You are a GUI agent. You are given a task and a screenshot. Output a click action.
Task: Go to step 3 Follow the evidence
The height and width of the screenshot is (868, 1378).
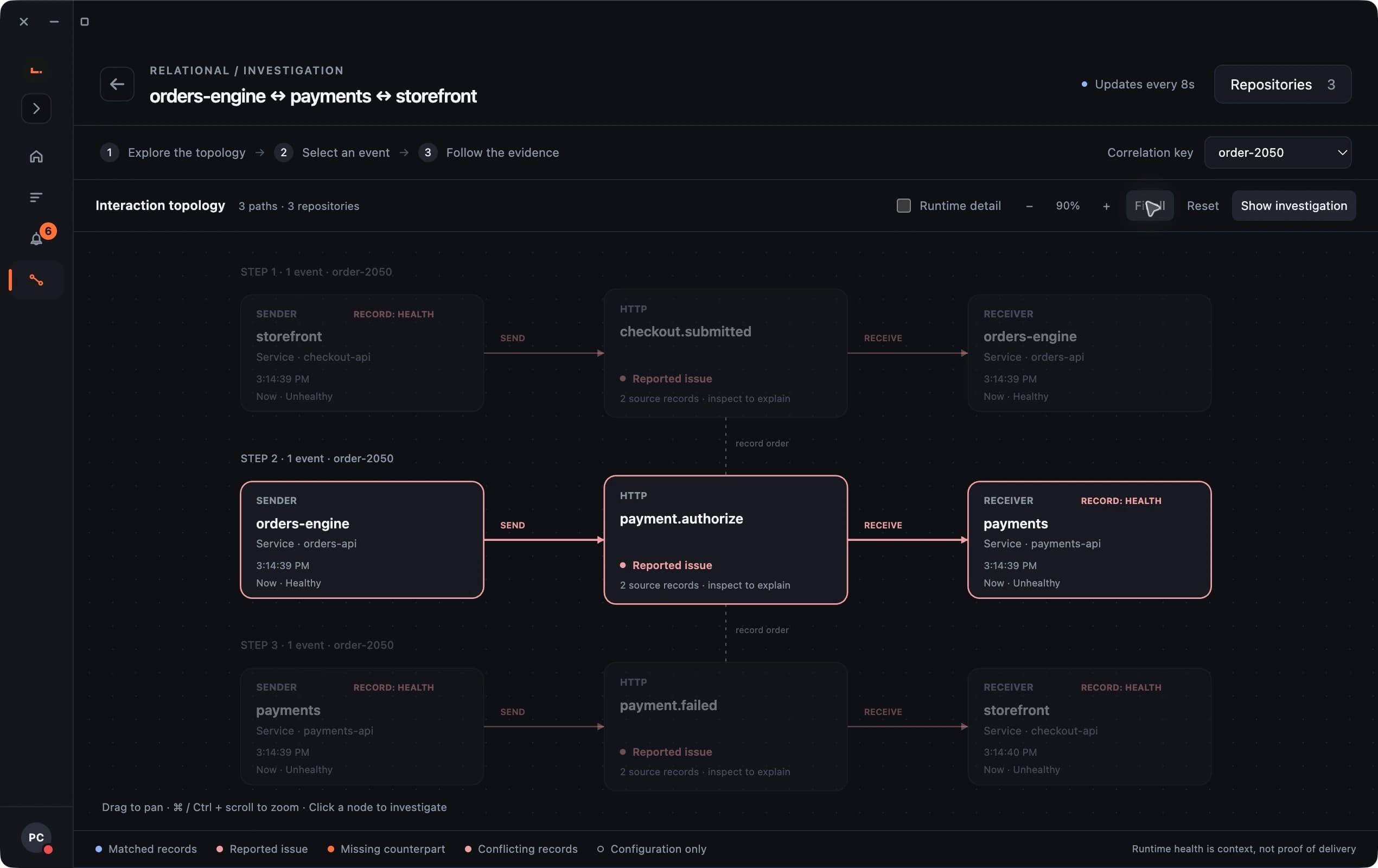(x=489, y=152)
